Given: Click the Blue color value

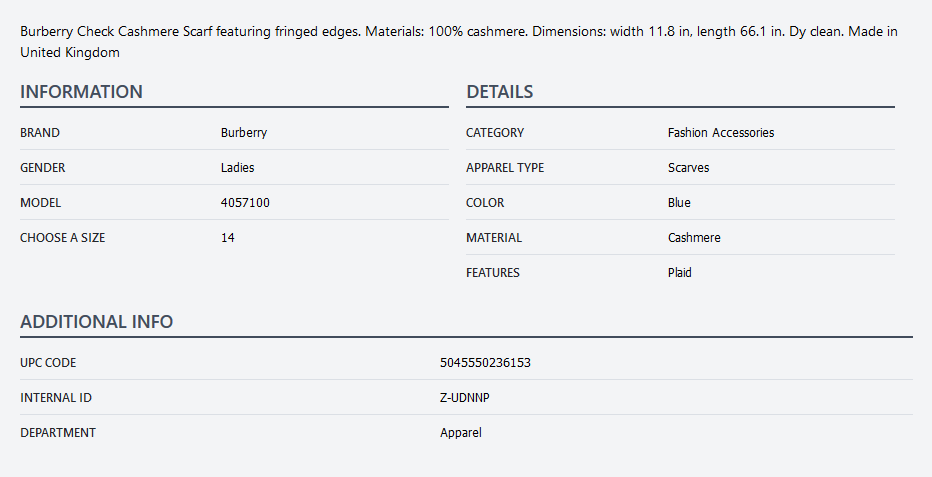Looking at the screenshot, I should click(x=679, y=203).
